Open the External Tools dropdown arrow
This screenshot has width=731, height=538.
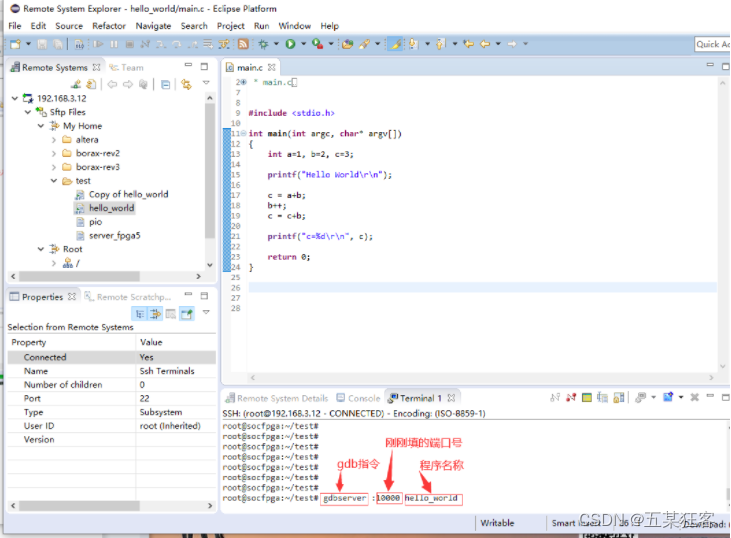point(331,44)
